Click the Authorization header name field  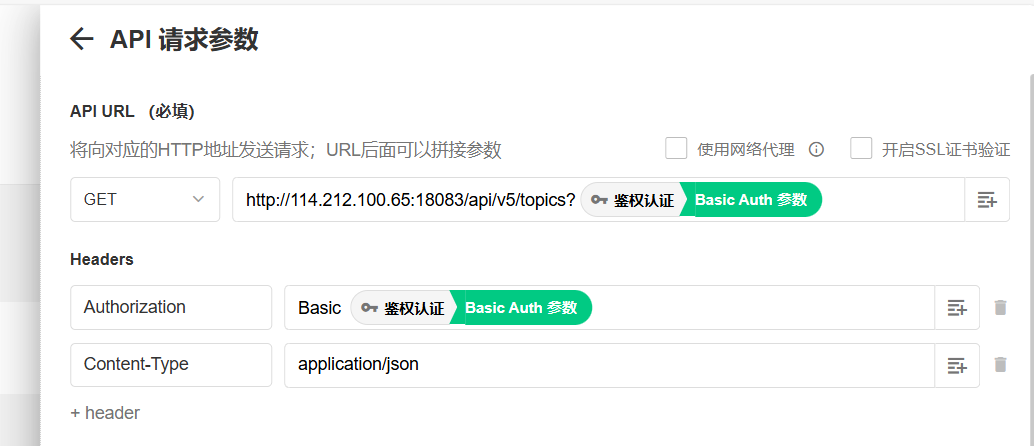[x=170, y=308]
